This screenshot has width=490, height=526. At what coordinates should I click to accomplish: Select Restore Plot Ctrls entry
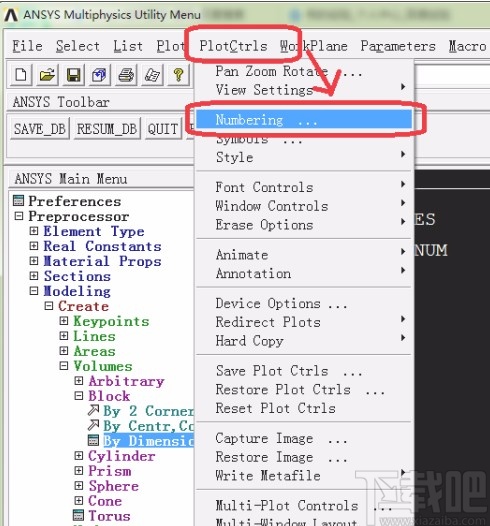[x=304, y=389]
